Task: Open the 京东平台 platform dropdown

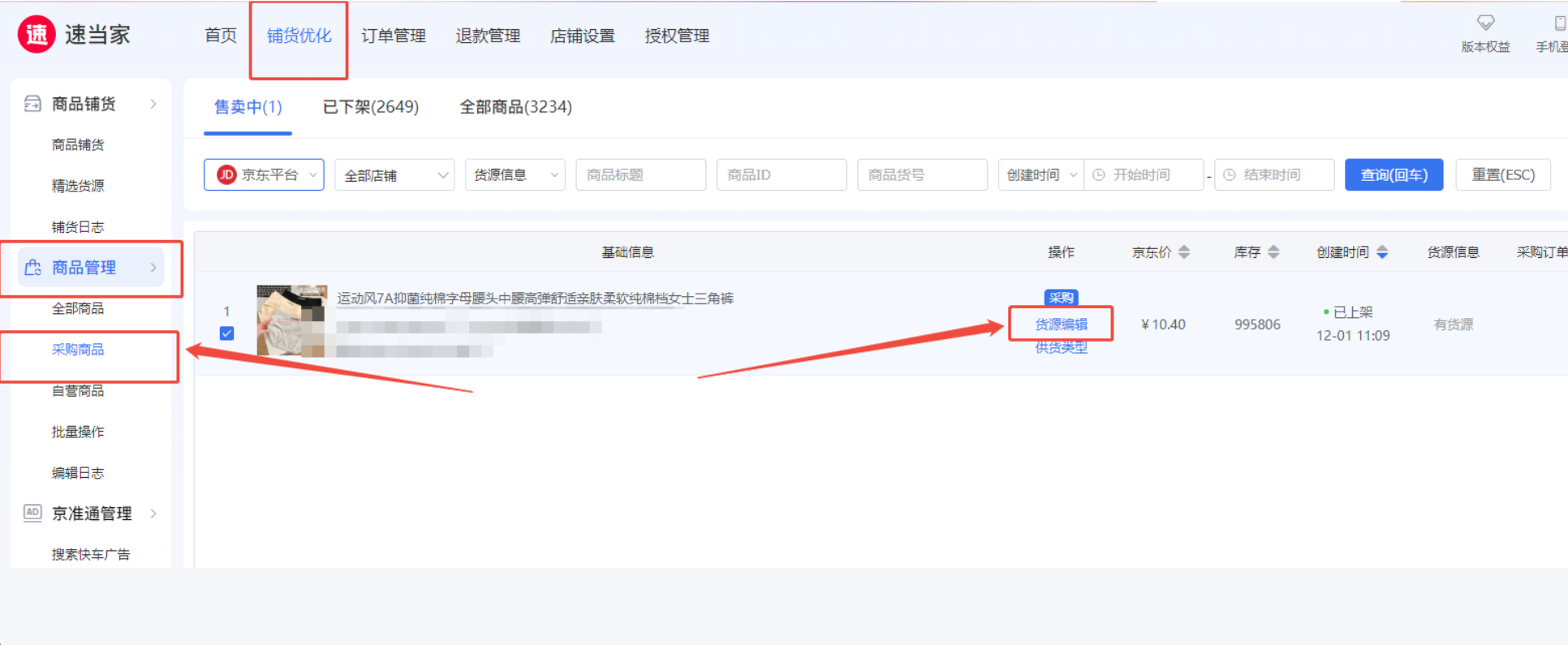Action: click(x=264, y=175)
